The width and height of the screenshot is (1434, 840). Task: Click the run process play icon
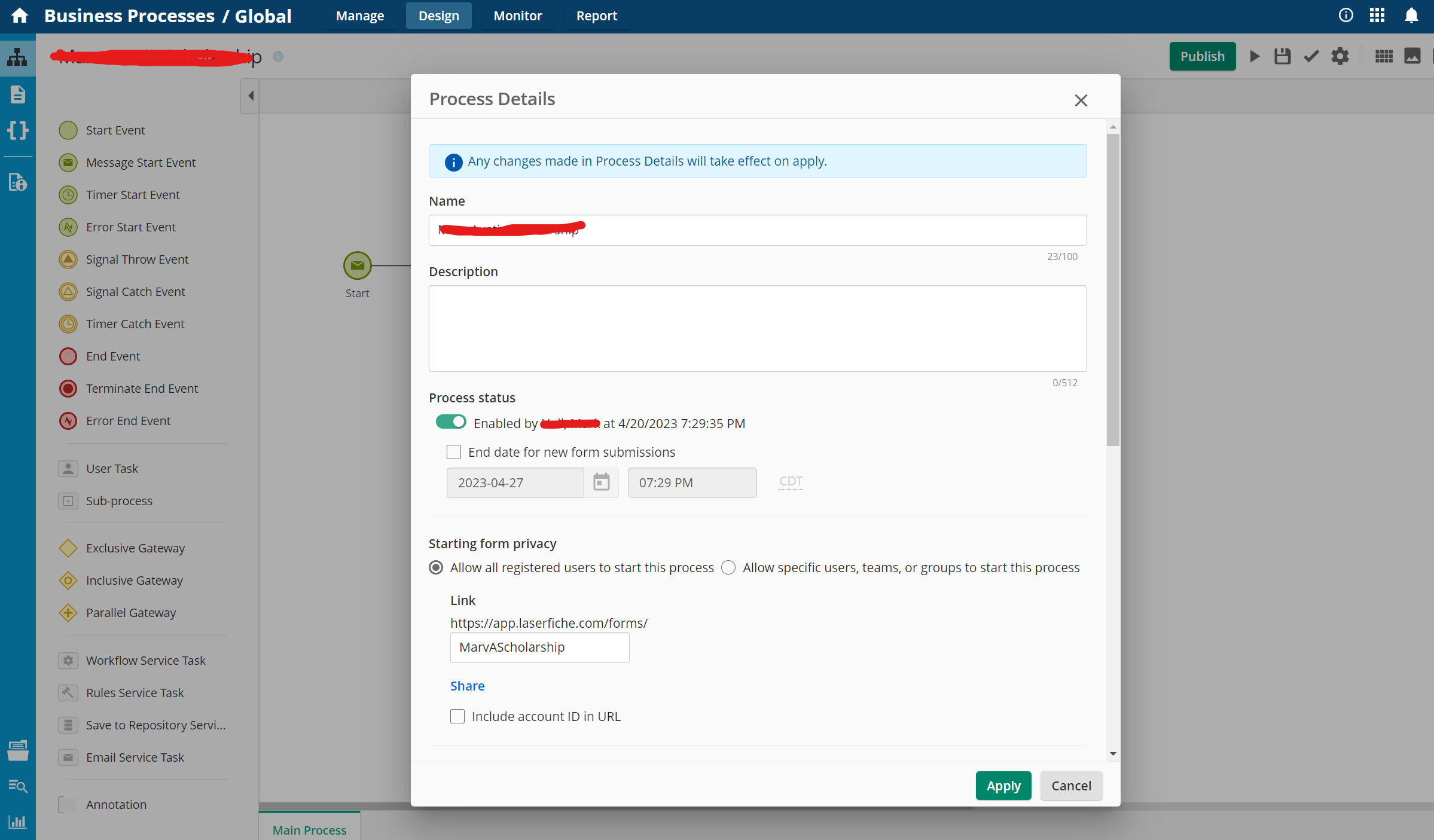(x=1255, y=56)
